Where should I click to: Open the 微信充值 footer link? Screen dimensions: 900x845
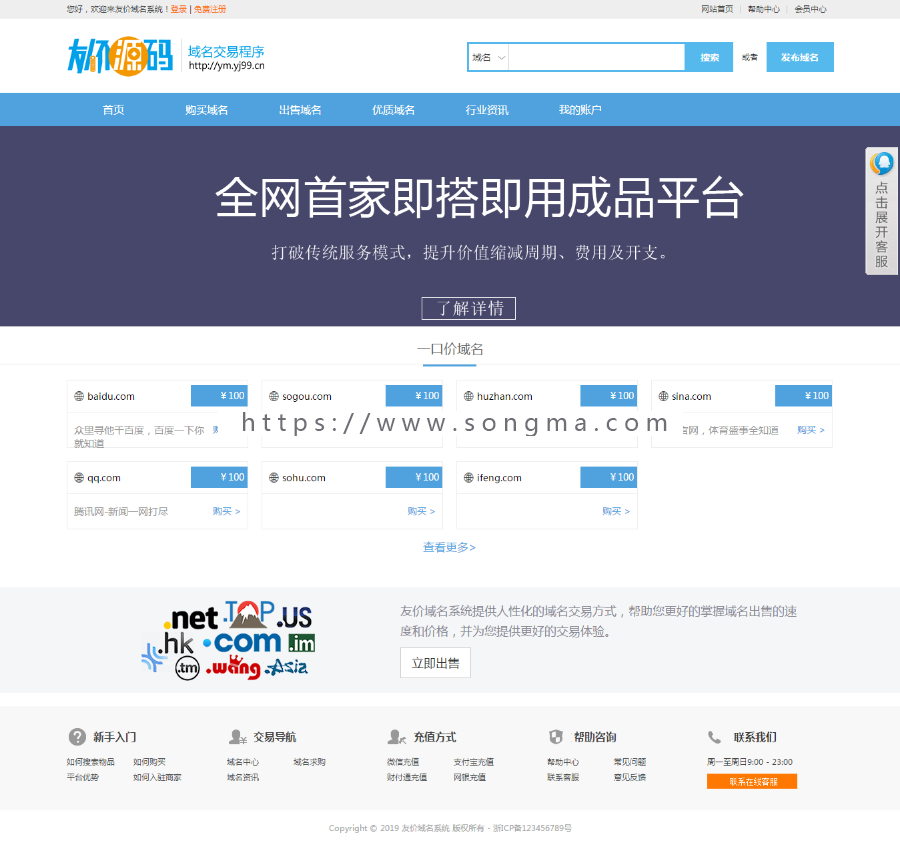[x=403, y=762]
